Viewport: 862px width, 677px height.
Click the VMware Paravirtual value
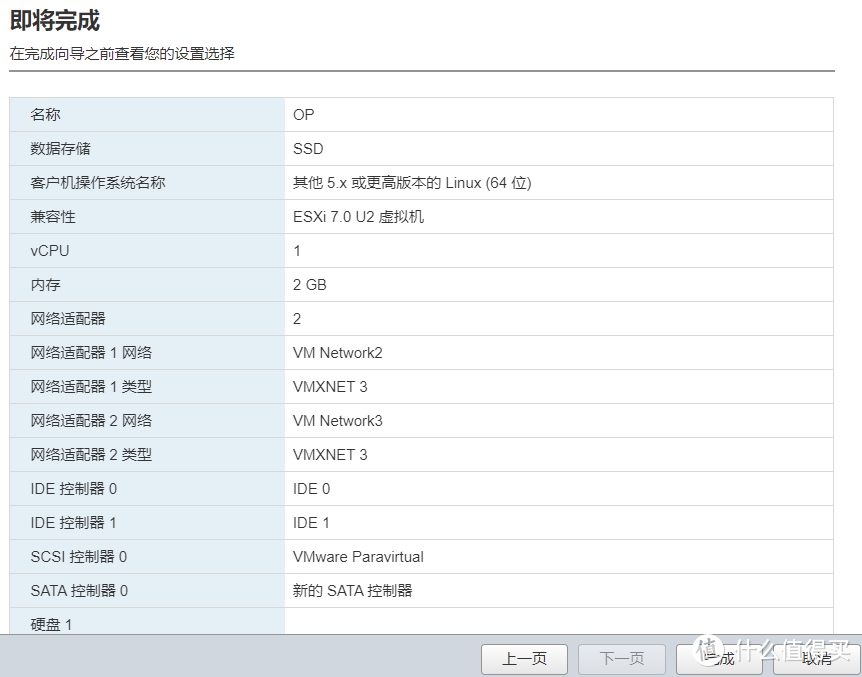(358, 557)
